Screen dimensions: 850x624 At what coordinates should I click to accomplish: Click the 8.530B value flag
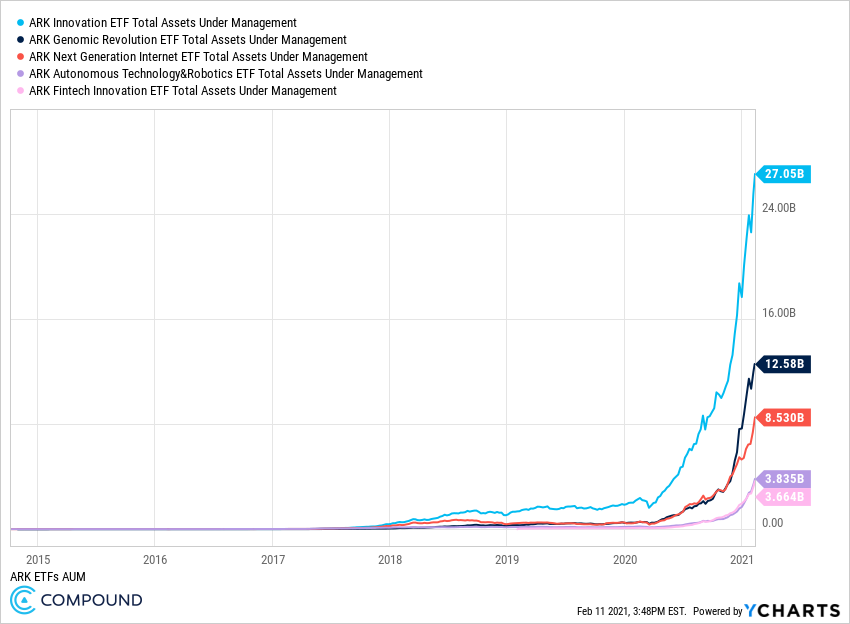tap(785, 417)
